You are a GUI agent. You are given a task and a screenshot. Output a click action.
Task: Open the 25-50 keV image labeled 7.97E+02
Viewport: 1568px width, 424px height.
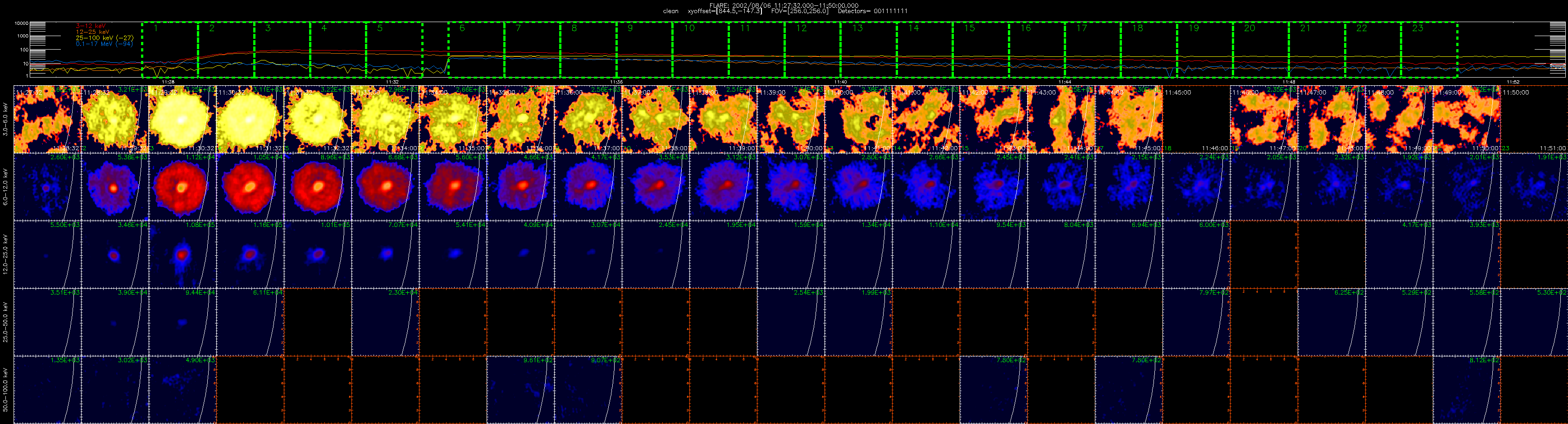pyautogui.click(x=1196, y=322)
